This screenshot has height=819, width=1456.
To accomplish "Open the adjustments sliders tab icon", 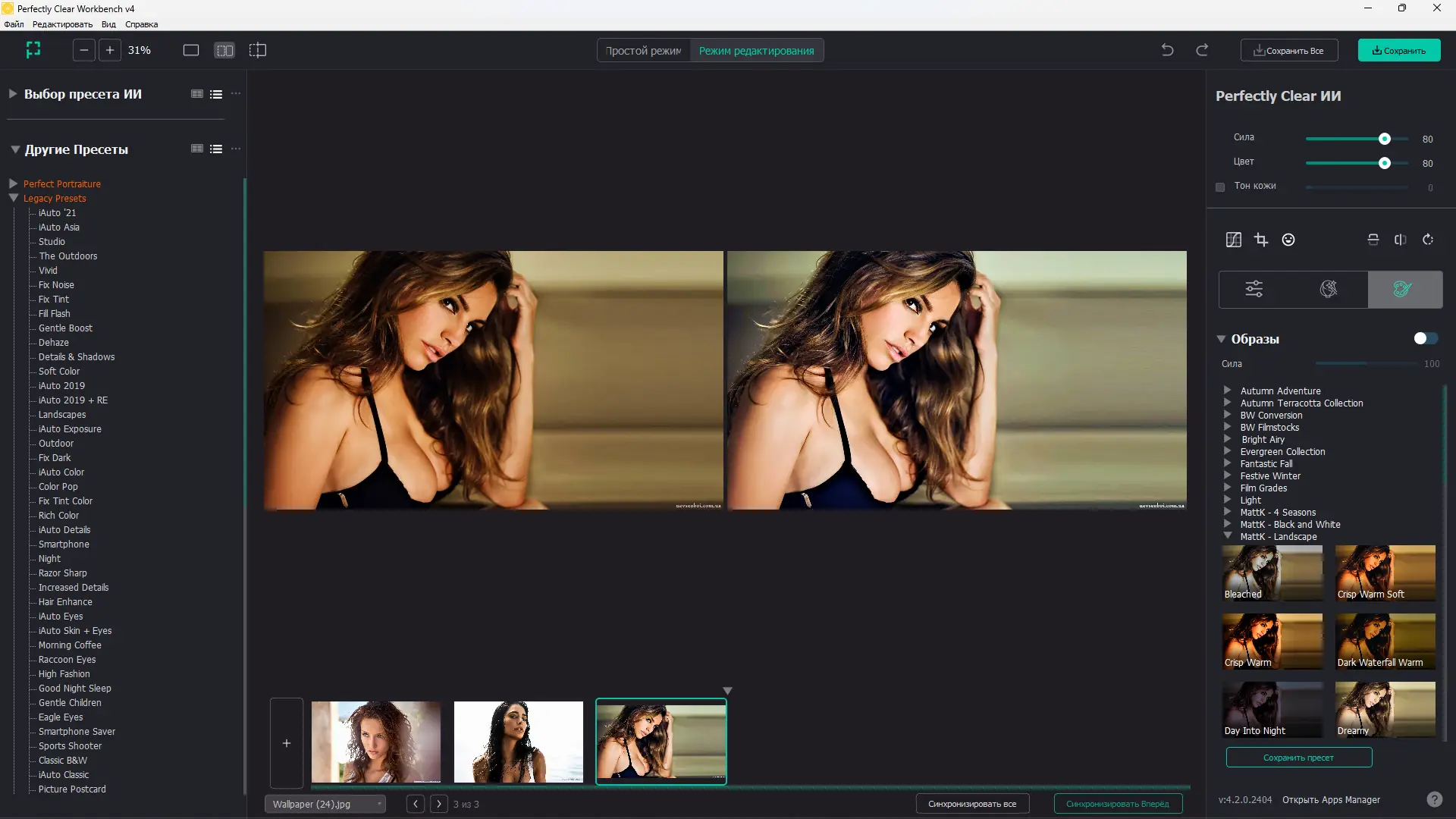I will (x=1254, y=289).
